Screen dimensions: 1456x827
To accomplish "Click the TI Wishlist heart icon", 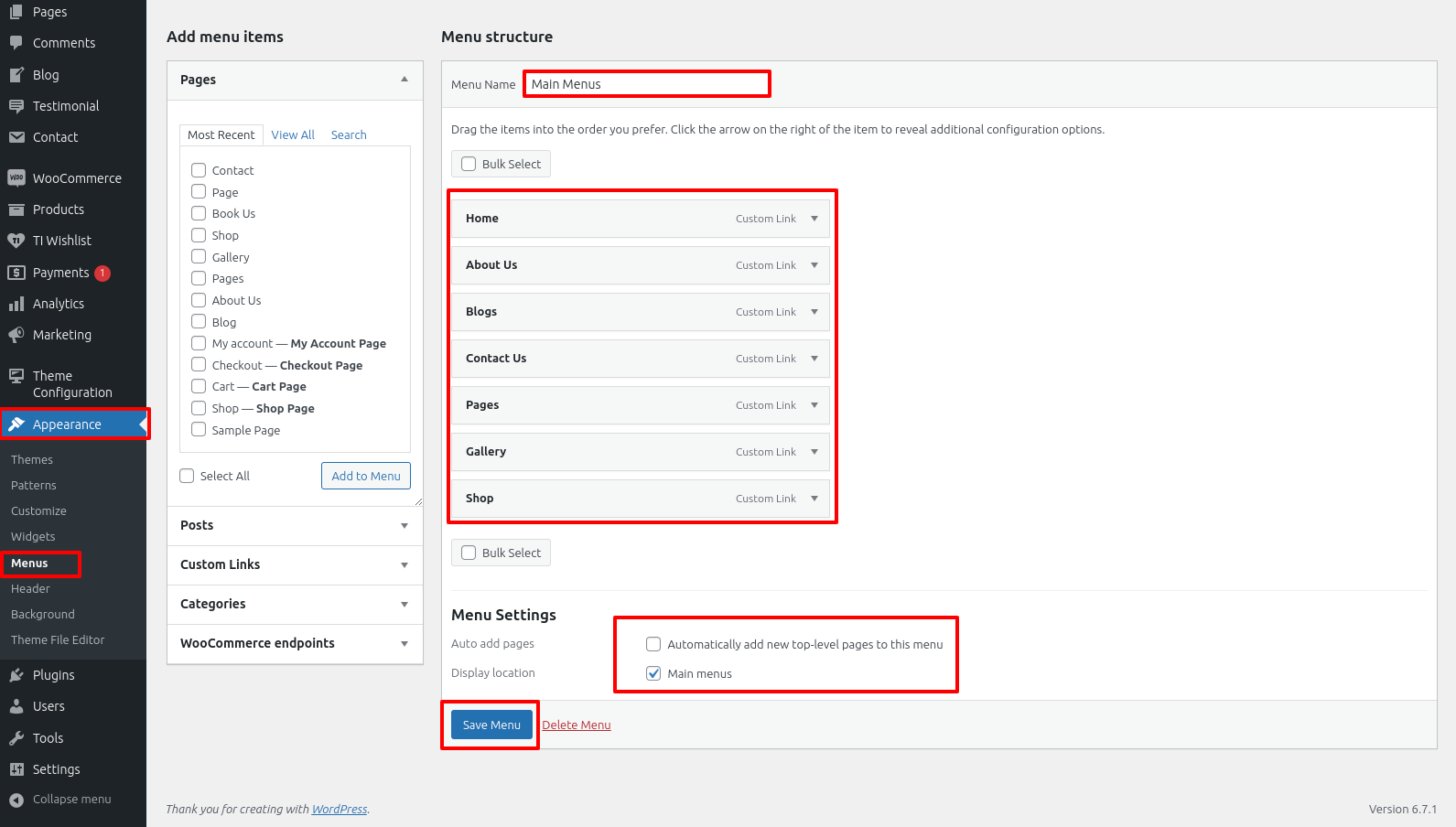I will (16, 241).
